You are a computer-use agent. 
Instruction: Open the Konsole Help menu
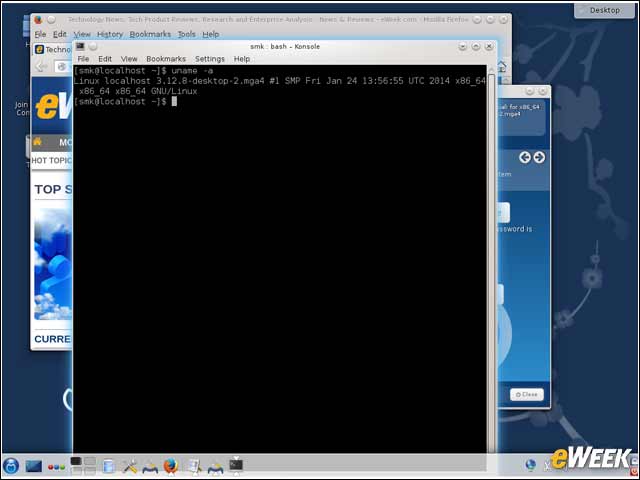pos(241,59)
